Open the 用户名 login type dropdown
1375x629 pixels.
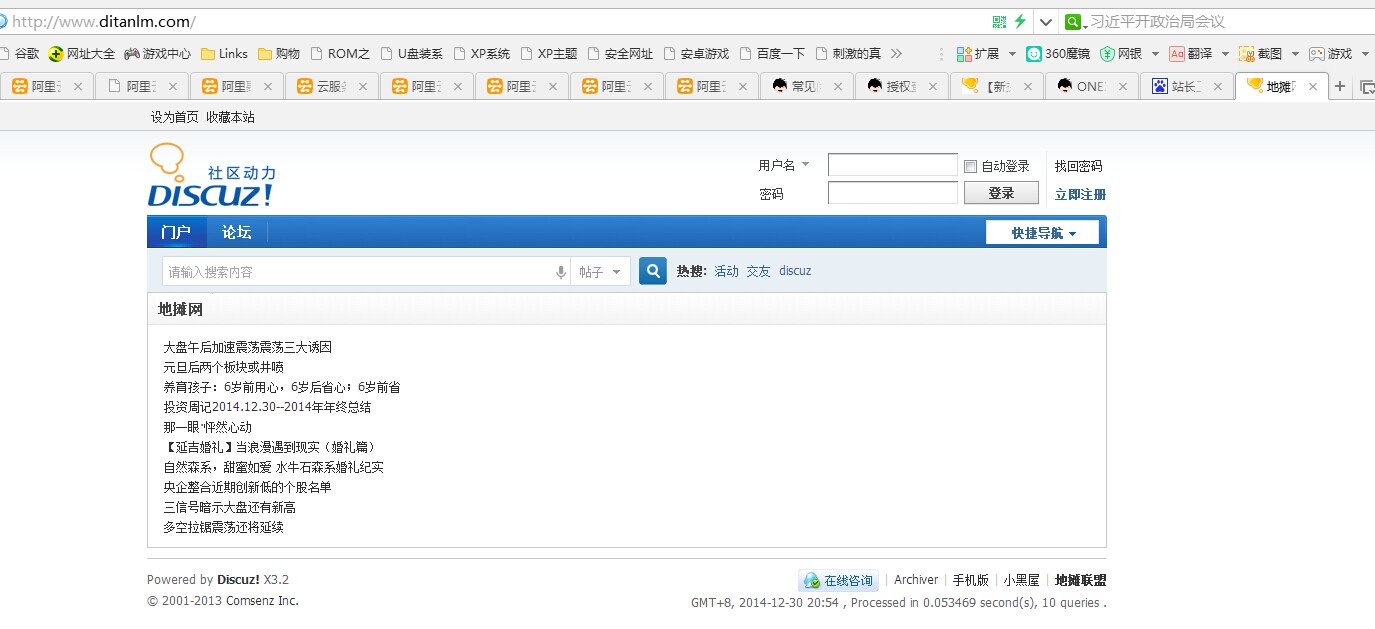[x=784, y=165]
